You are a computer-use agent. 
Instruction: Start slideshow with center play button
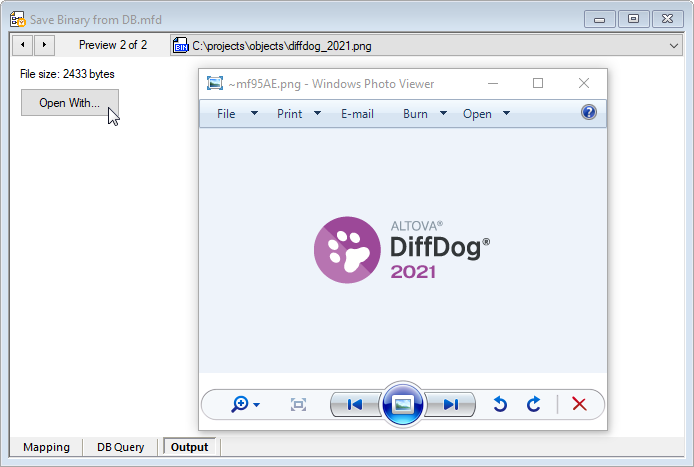402,404
